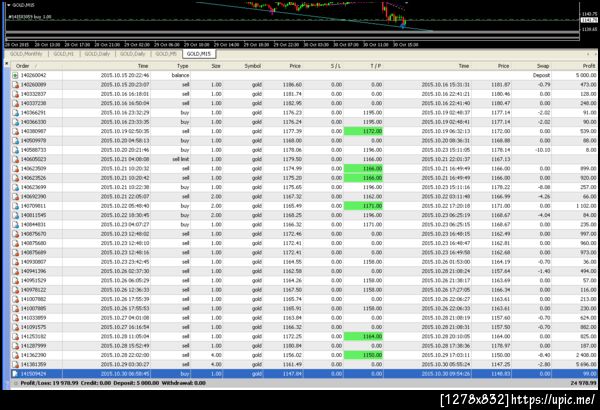Click the sell order icon for 140260089
The image size is (600, 410).
pos(15,85)
